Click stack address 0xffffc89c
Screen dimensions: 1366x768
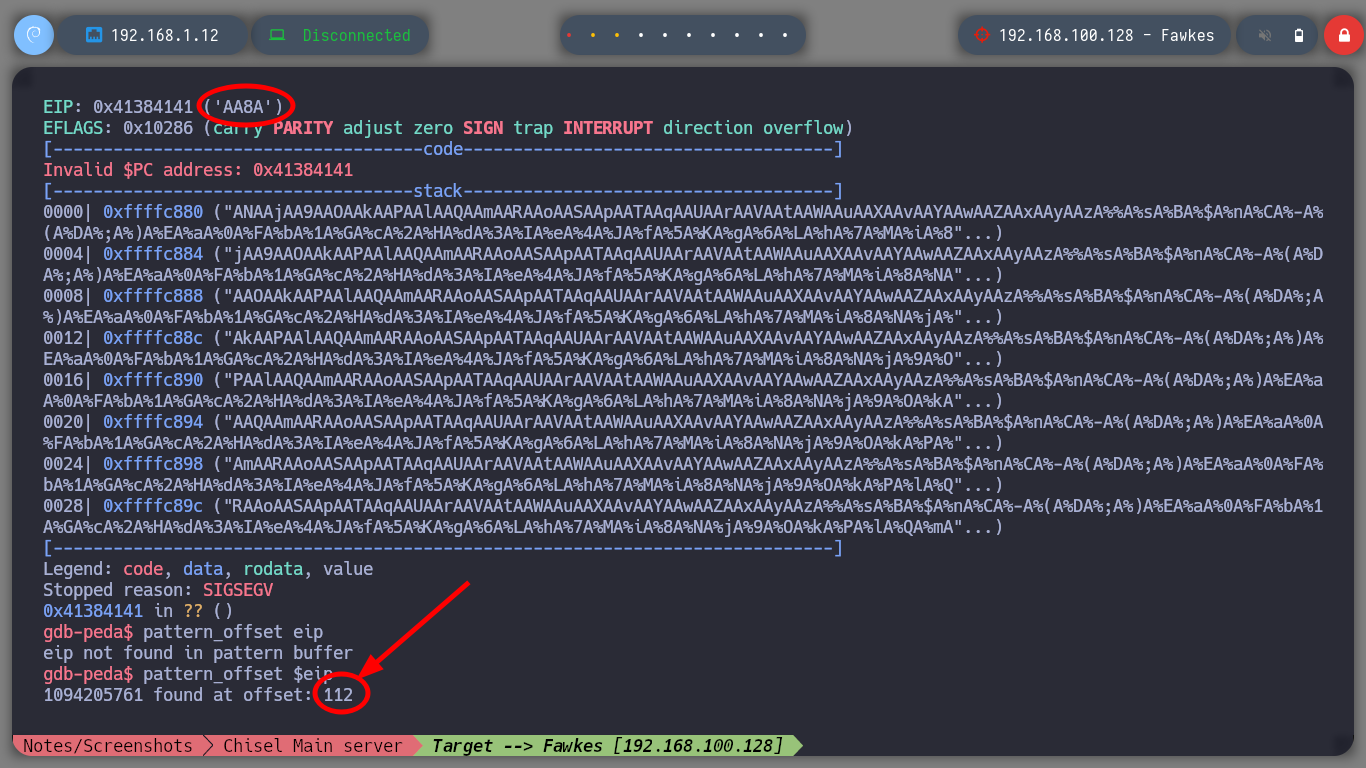153,506
